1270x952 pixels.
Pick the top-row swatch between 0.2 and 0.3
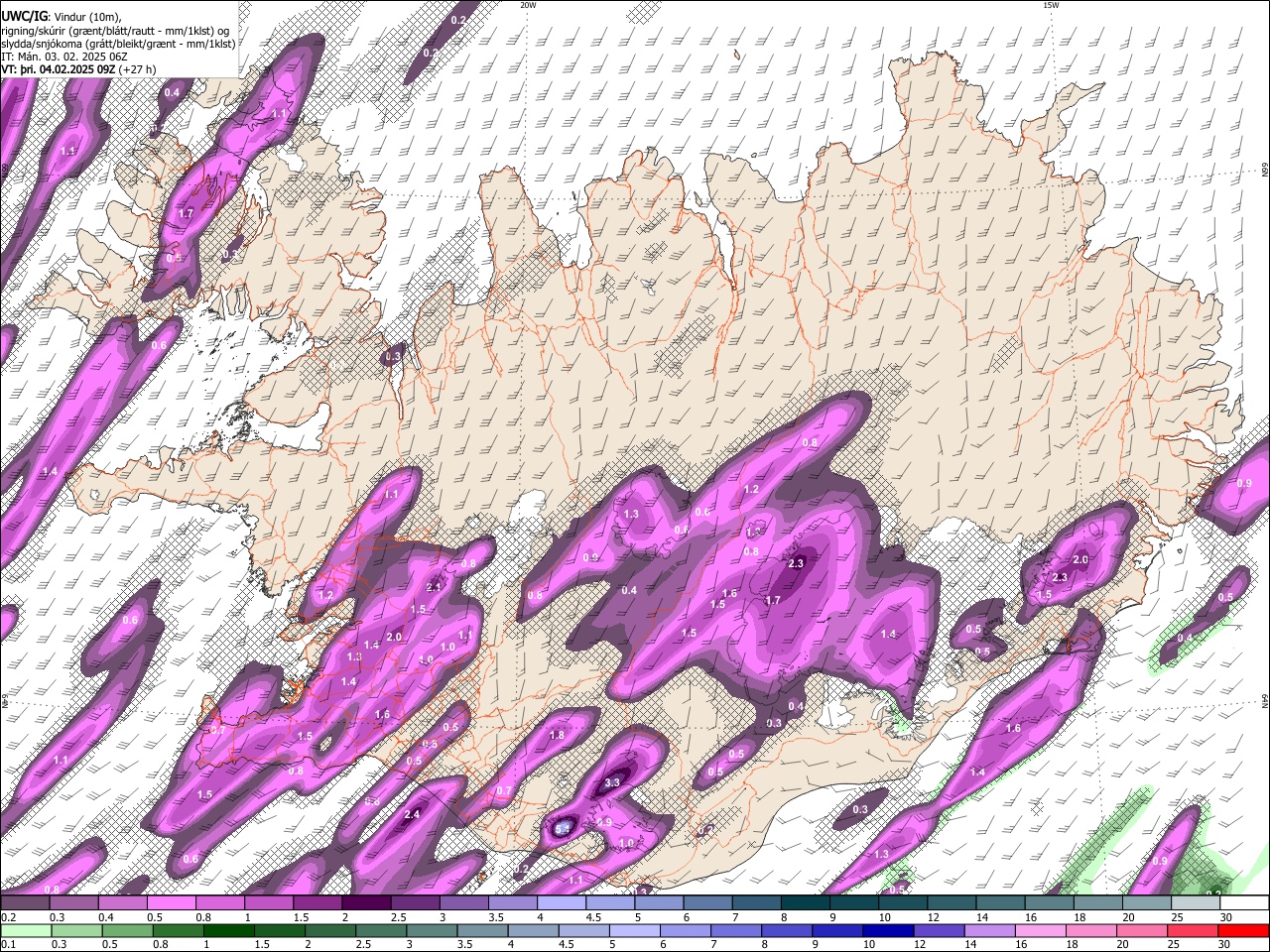24,902
